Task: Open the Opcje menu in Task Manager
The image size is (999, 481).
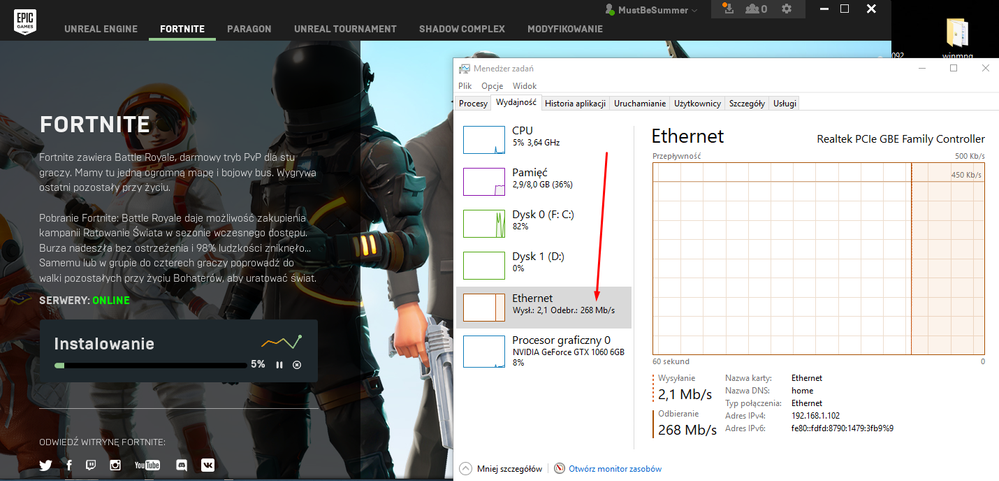Action: coord(492,86)
